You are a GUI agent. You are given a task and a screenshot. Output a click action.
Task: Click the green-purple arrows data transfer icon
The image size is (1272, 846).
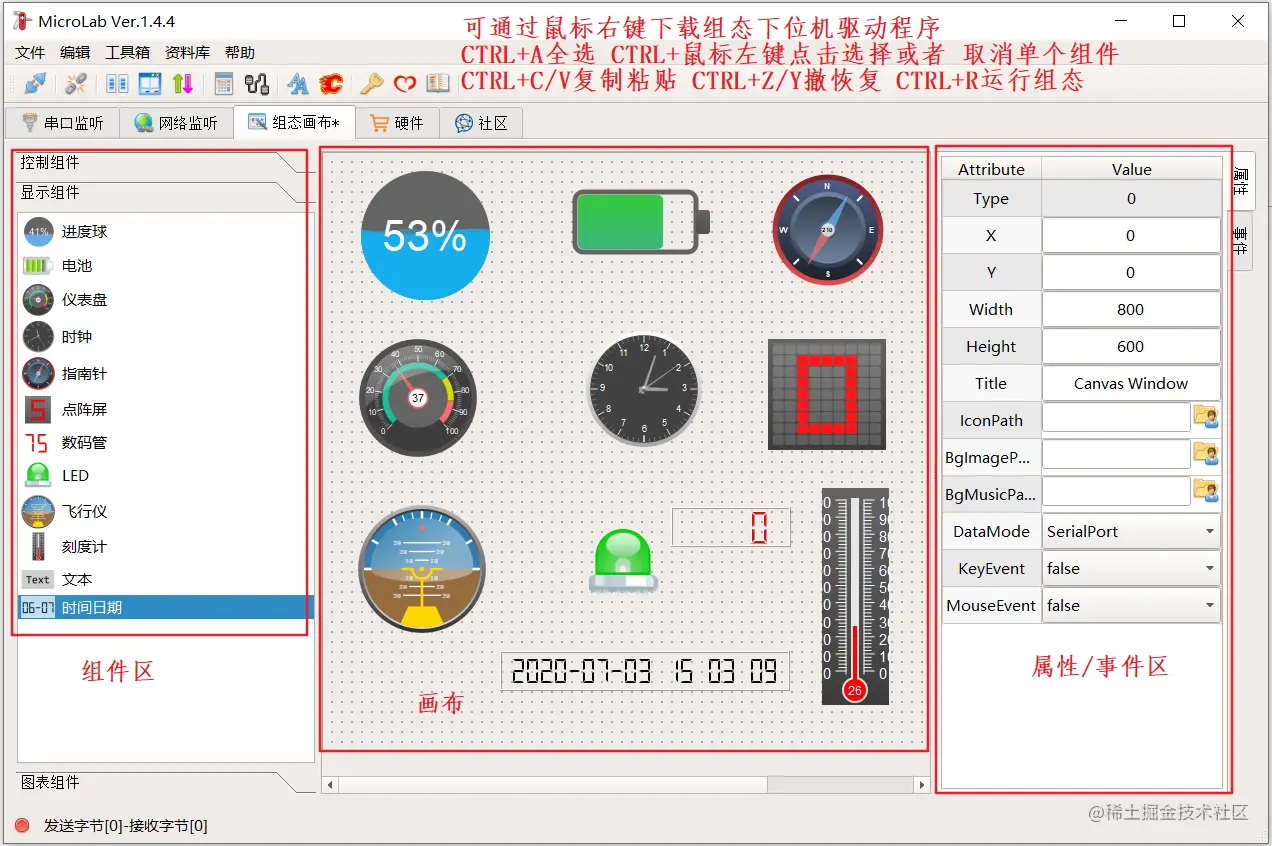(x=183, y=84)
